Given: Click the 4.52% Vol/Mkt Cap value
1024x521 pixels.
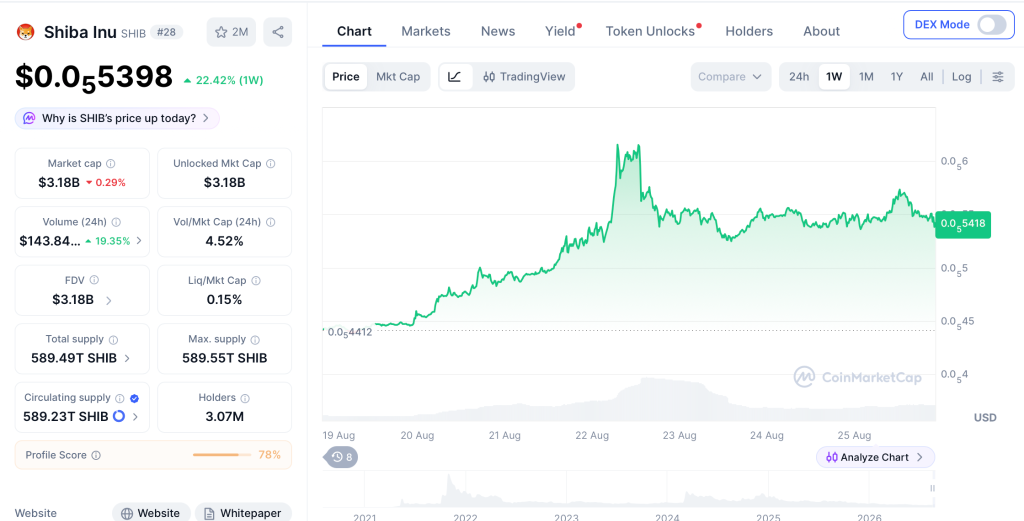Looking at the screenshot, I should coord(225,241).
